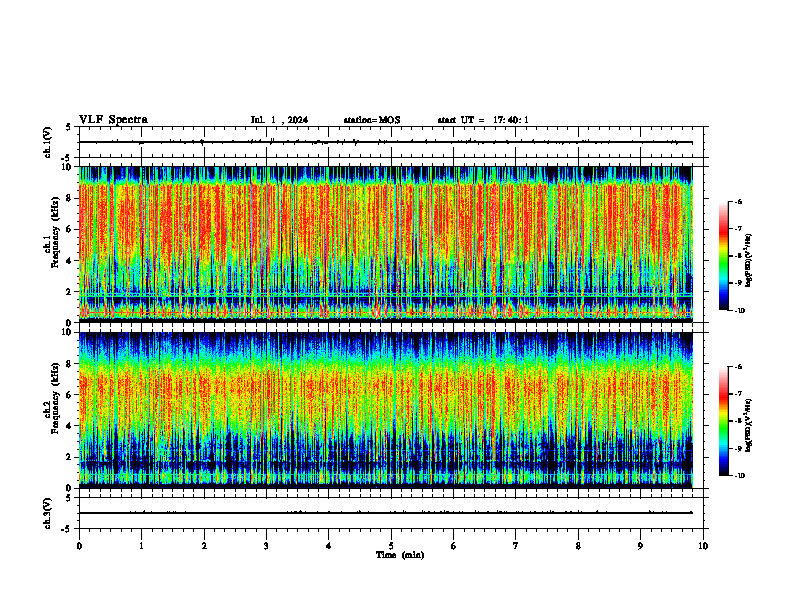792x612 pixels.
Task: Click the "Time (min)" x-axis label
Action: [x=400, y=555]
